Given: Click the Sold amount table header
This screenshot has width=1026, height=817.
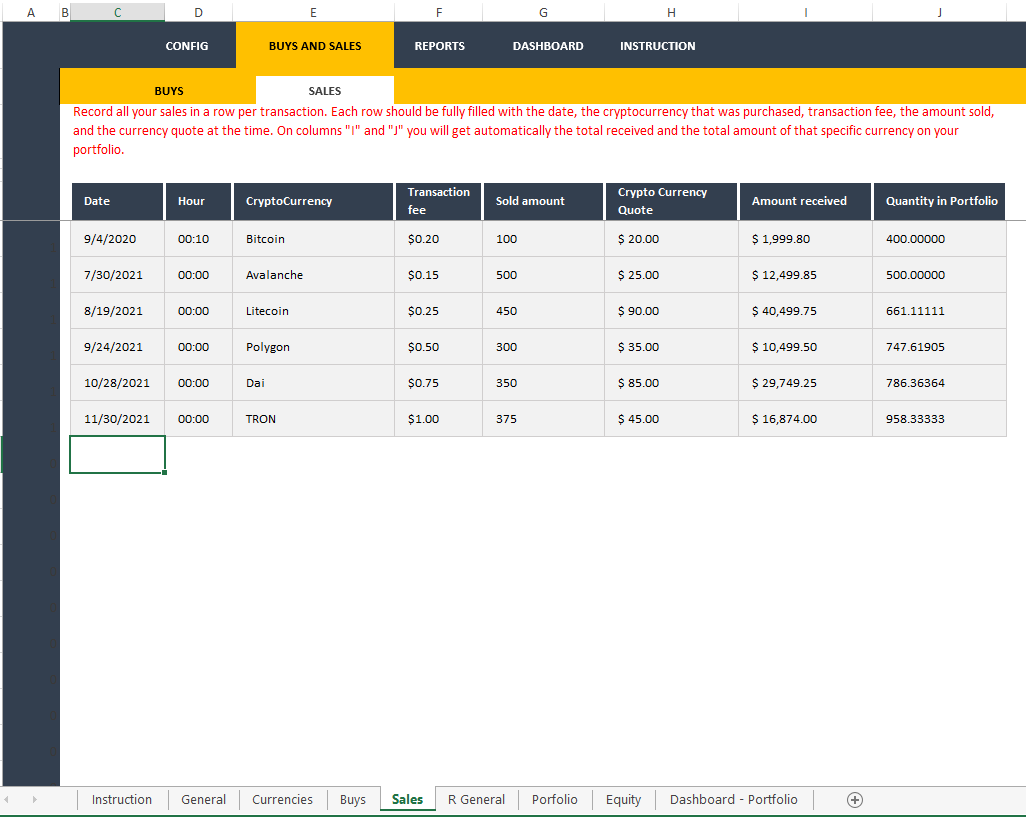Looking at the screenshot, I should (543, 201).
